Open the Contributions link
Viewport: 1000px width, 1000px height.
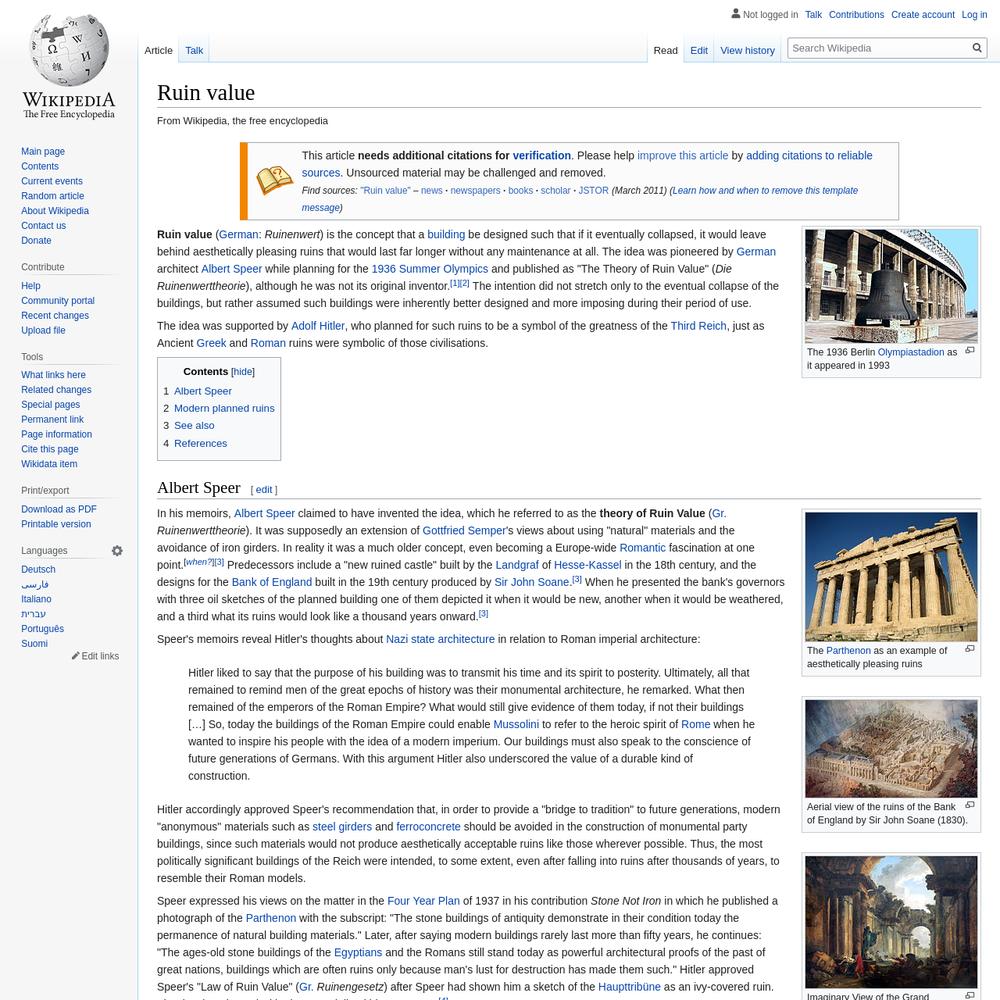(x=856, y=15)
